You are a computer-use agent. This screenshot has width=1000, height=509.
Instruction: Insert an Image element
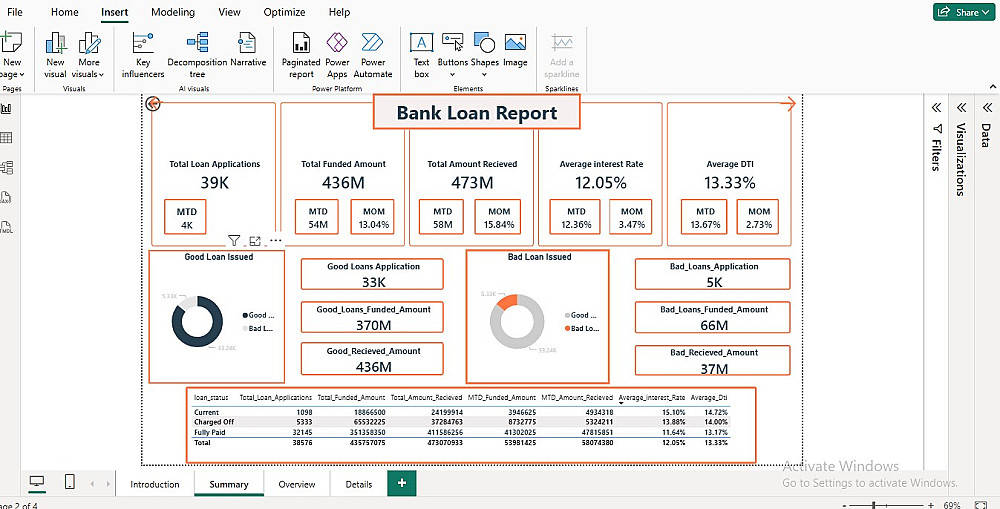point(515,50)
